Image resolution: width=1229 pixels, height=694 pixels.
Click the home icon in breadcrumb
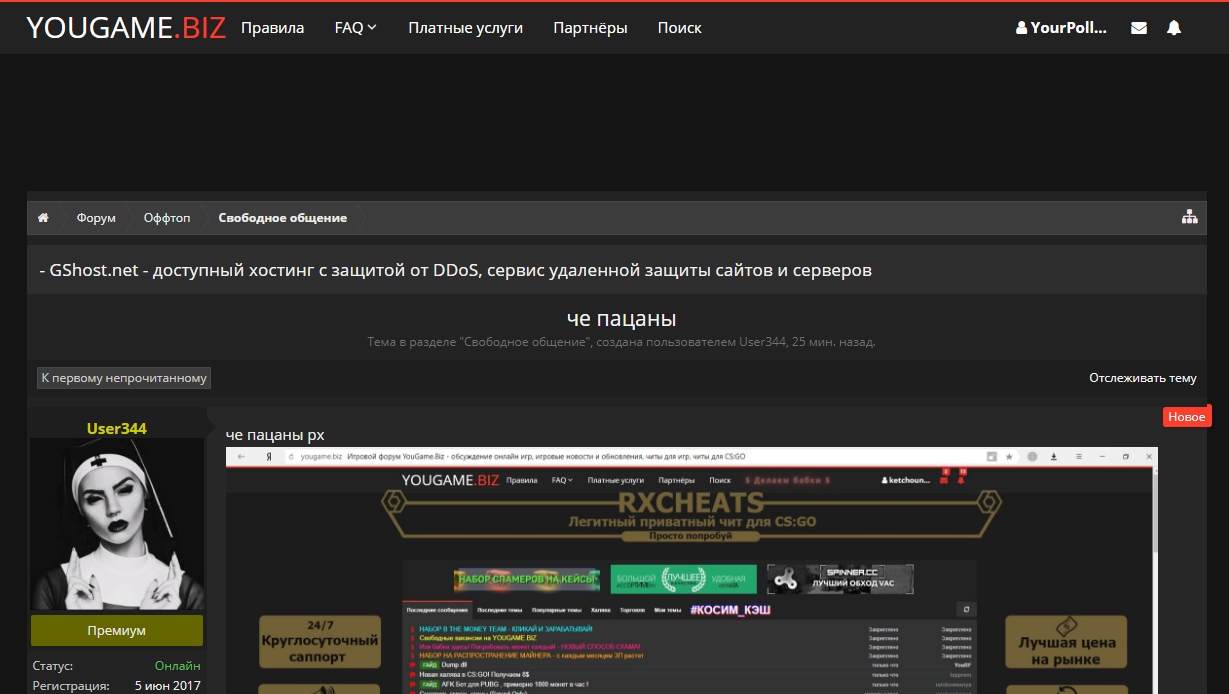[x=44, y=218]
